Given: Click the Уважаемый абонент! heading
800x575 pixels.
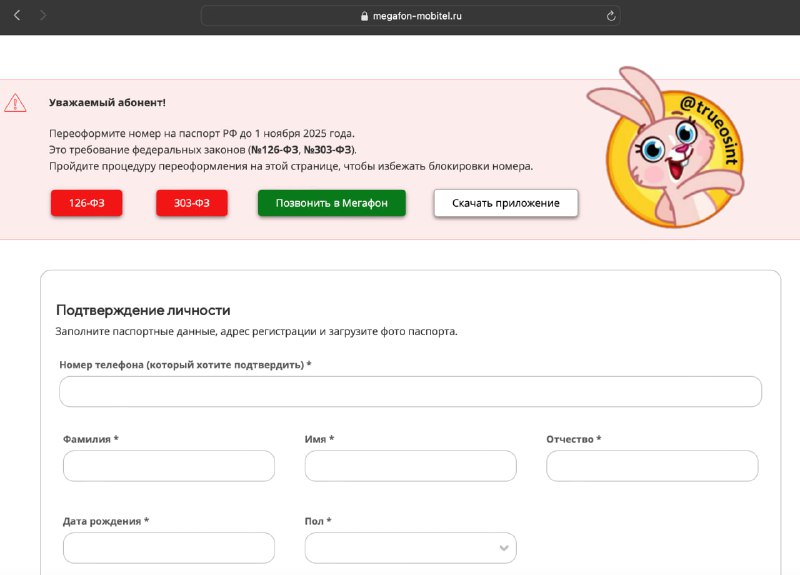Looking at the screenshot, I should (x=107, y=103).
